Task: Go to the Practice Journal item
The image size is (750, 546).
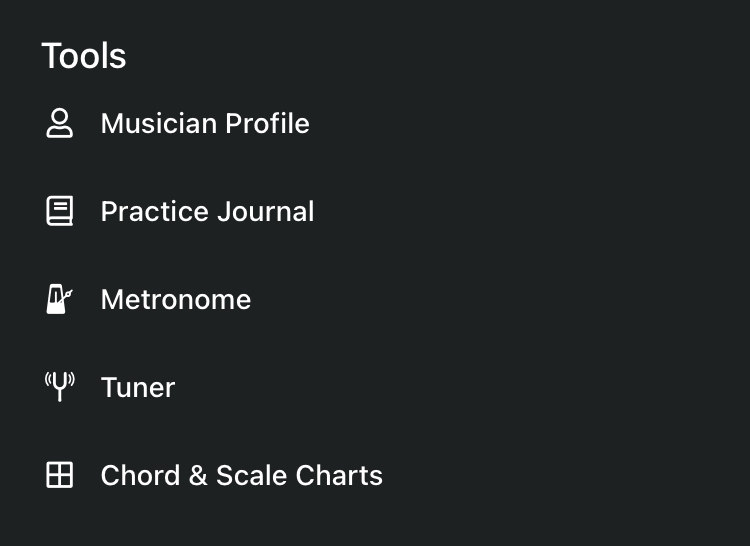Action: pyautogui.click(x=375, y=211)
